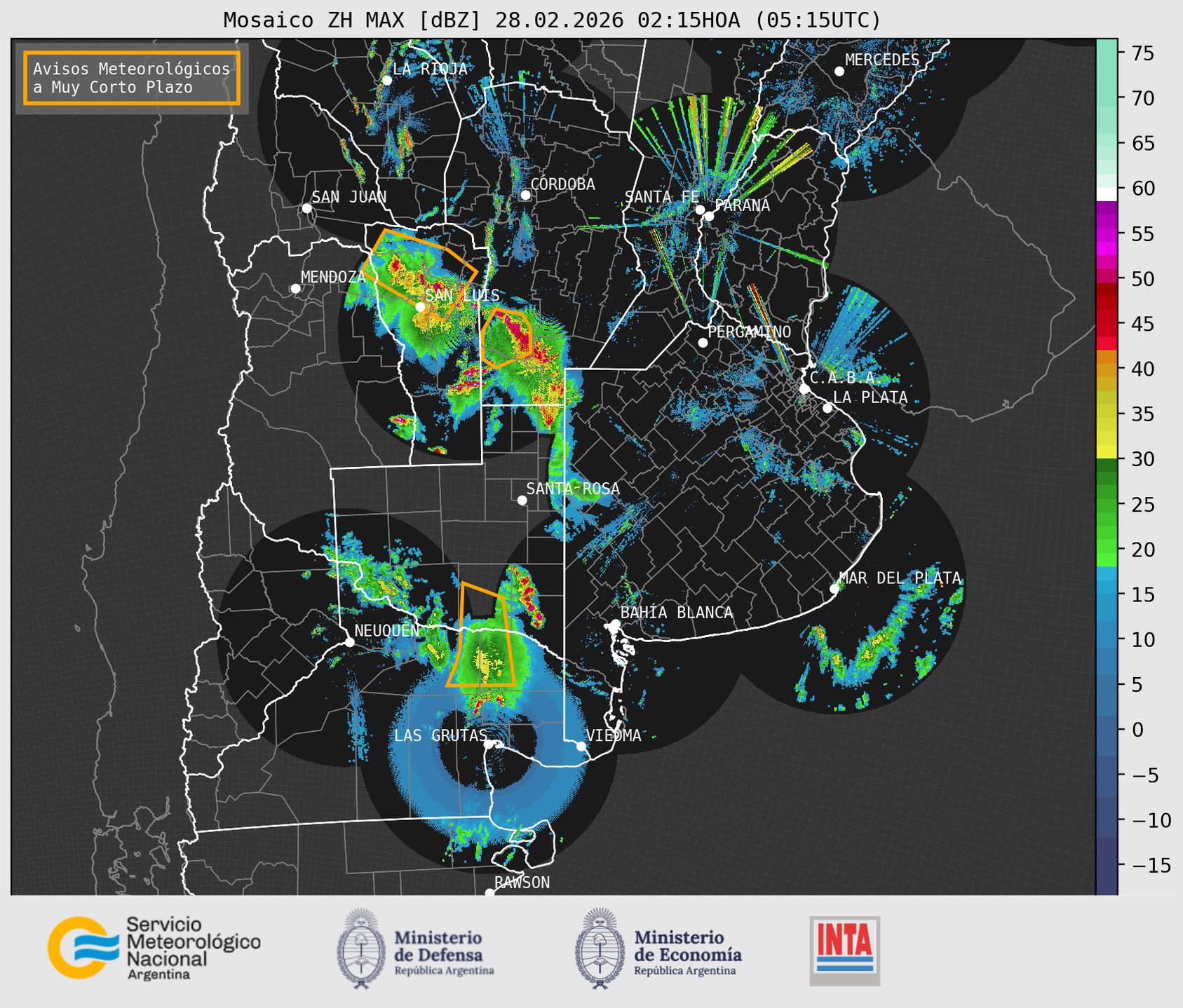Click the white dot marking LA RIOJA
Viewport: 1183px width, 1008px height.
pyautogui.click(x=386, y=81)
